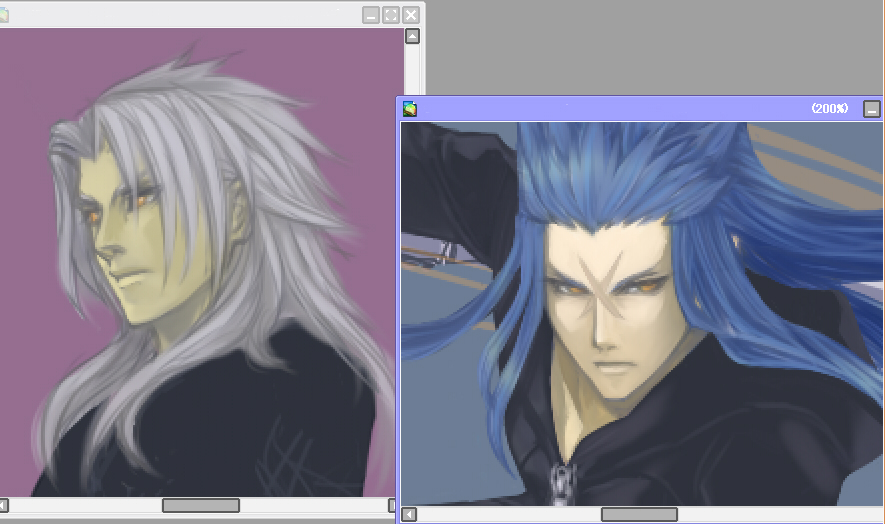Close the silver-haired portrait window
Viewport: 885px width, 524px height.
point(411,15)
